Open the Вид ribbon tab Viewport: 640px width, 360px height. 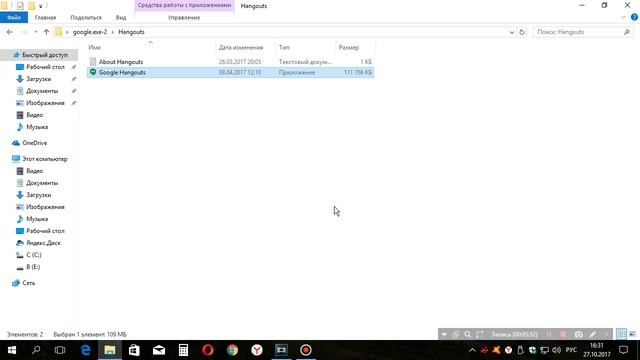point(121,18)
